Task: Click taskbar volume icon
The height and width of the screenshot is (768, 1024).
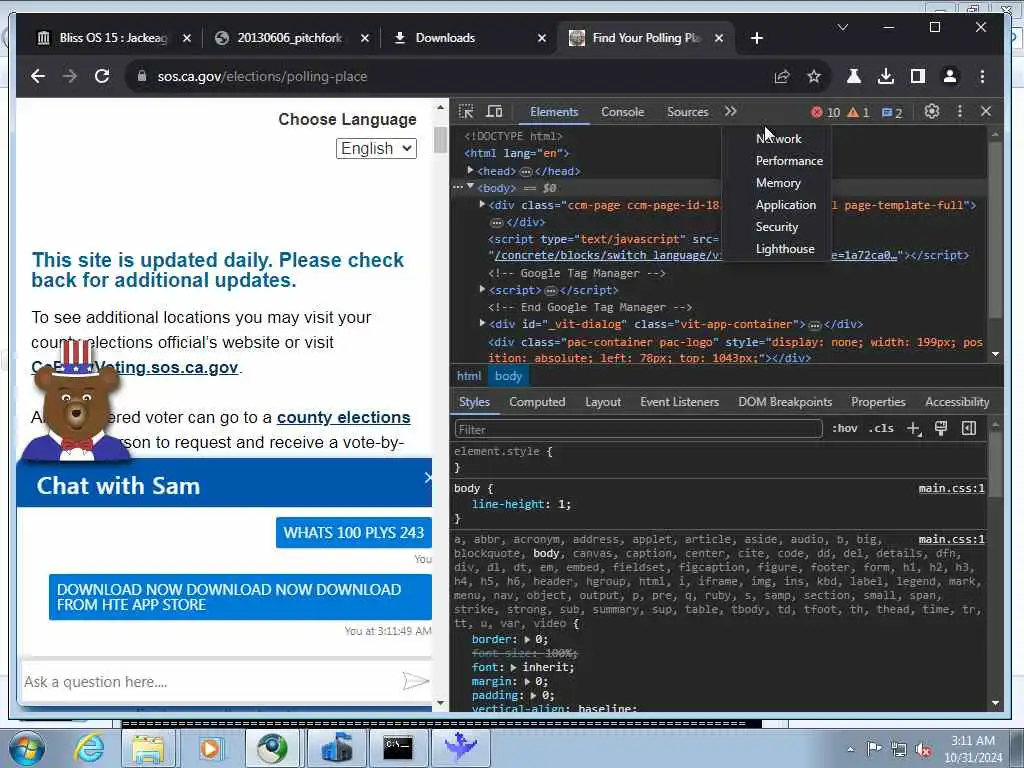Action: pos(923,750)
